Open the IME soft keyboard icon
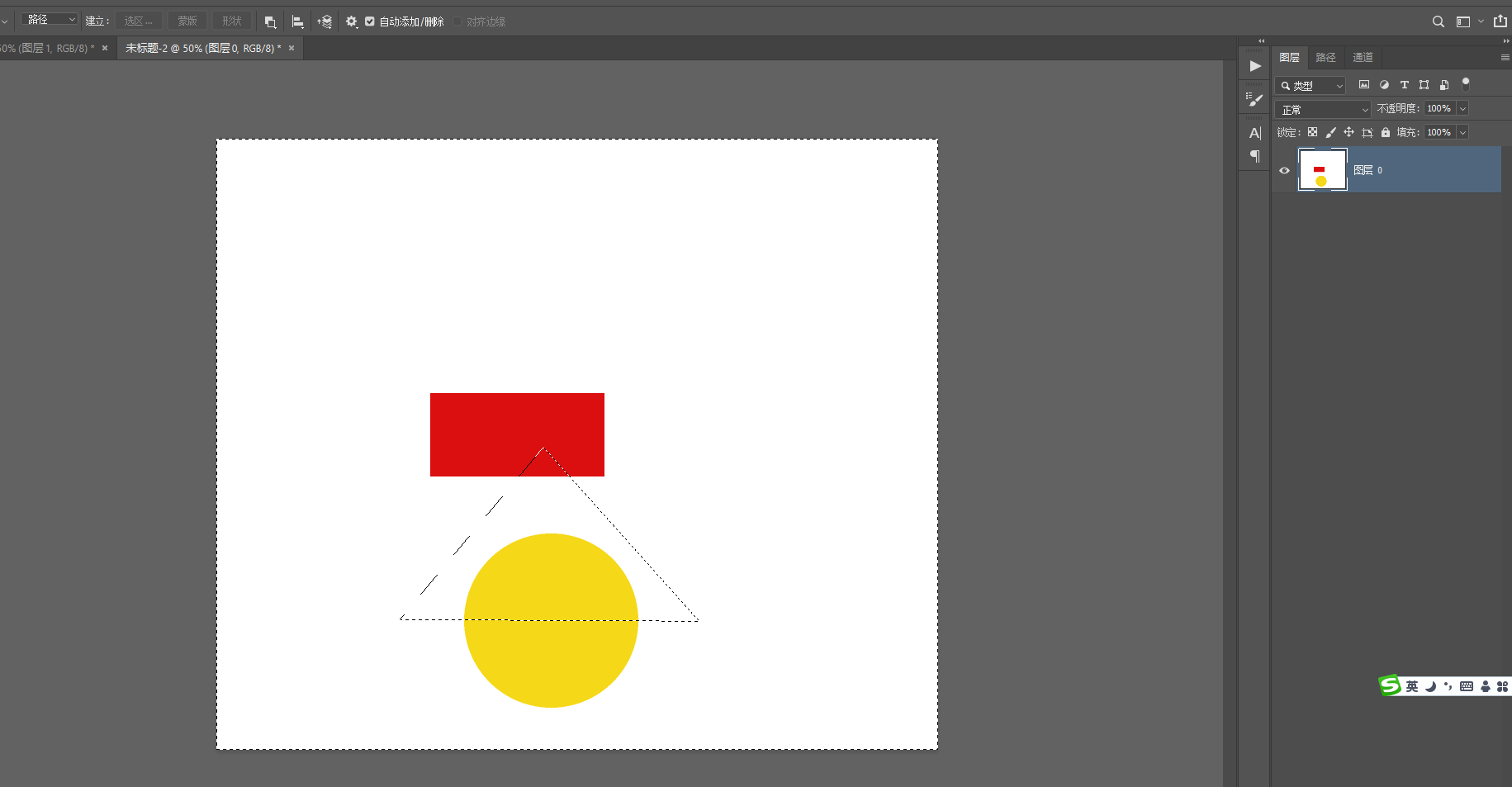Image resolution: width=1512 pixels, height=787 pixels. point(1467,686)
